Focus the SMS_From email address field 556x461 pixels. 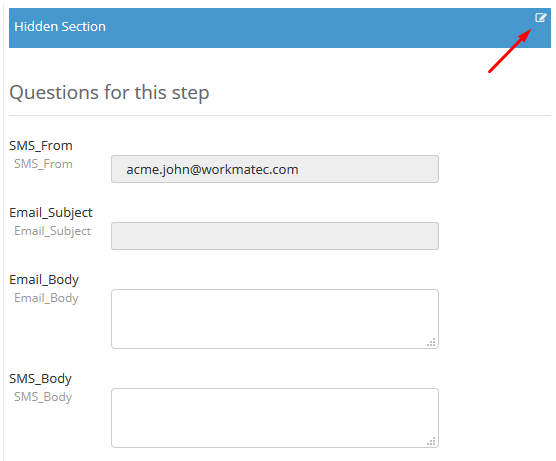[x=275, y=169]
